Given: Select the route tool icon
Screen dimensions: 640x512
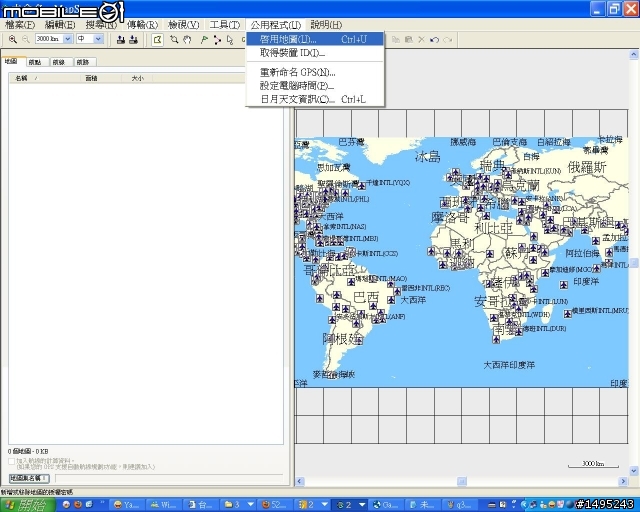Looking at the screenshot, I should [x=217, y=40].
